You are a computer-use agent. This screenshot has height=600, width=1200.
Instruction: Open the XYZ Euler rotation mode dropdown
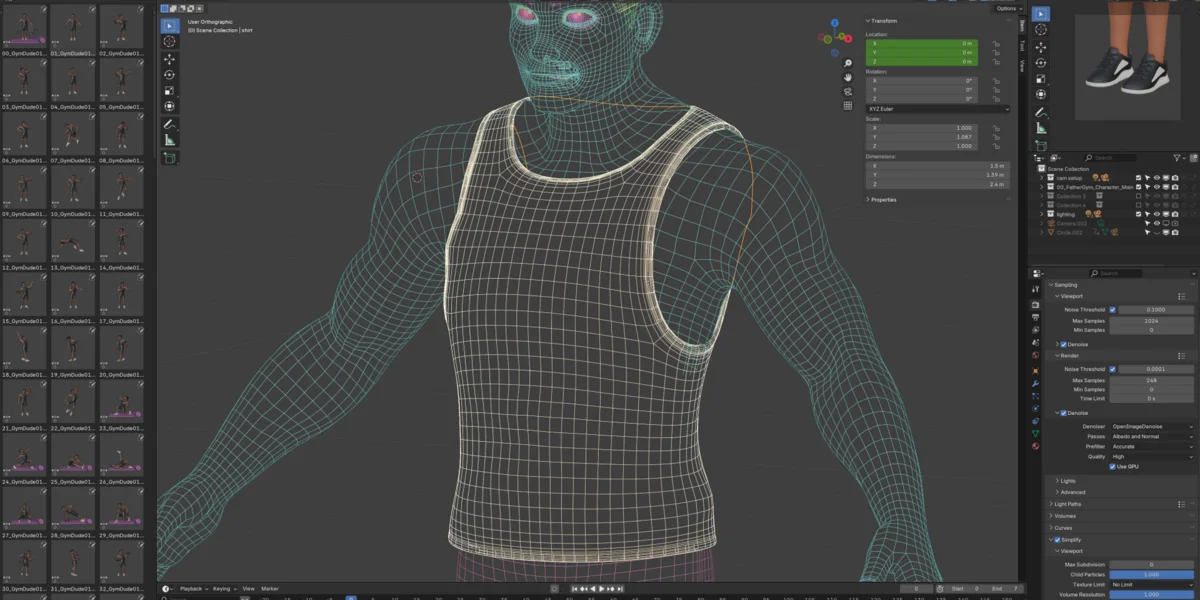tap(935, 108)
